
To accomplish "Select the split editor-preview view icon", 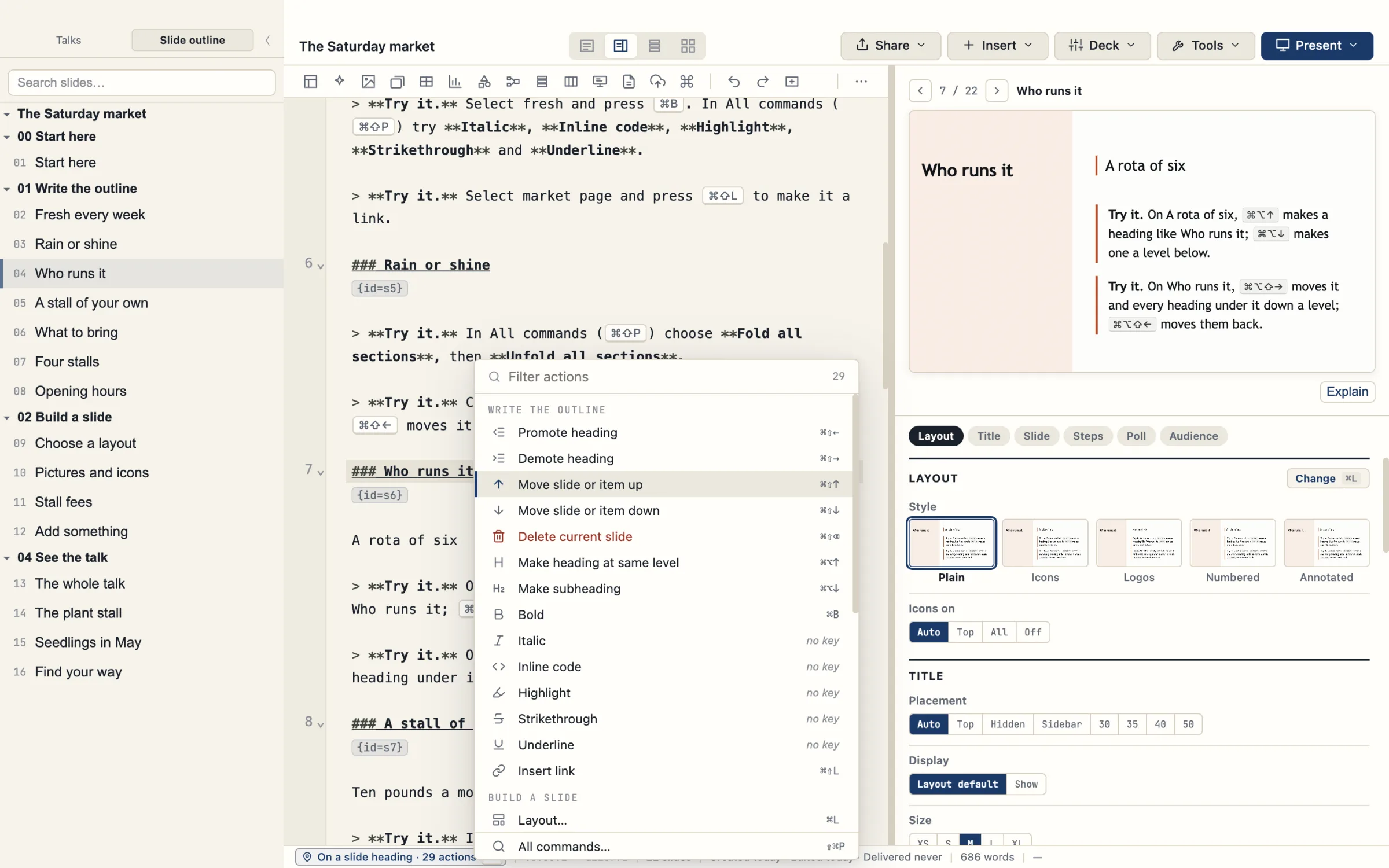I will coord(620,46).
